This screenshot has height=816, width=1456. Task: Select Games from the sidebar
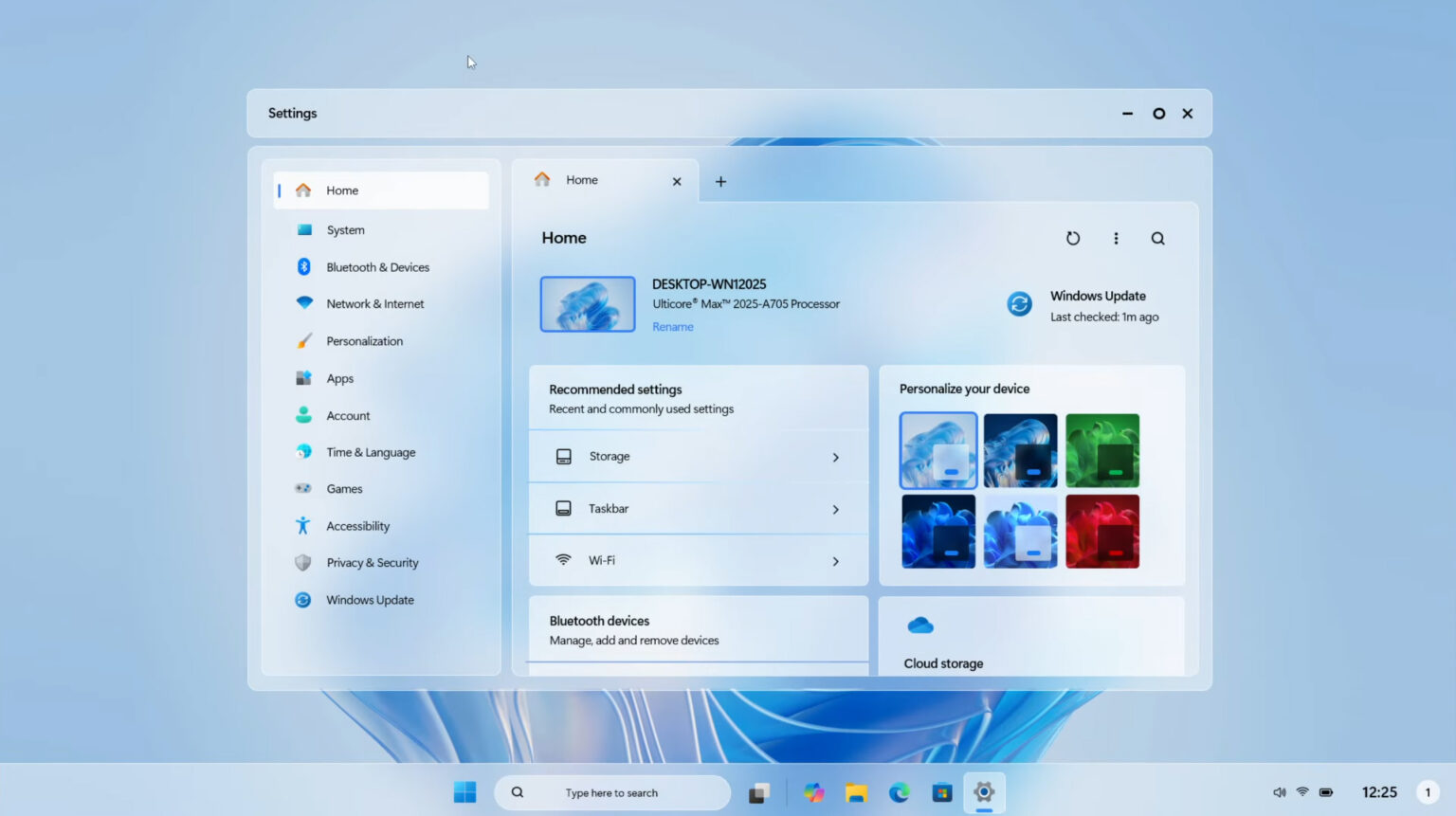tap(344, 488)
